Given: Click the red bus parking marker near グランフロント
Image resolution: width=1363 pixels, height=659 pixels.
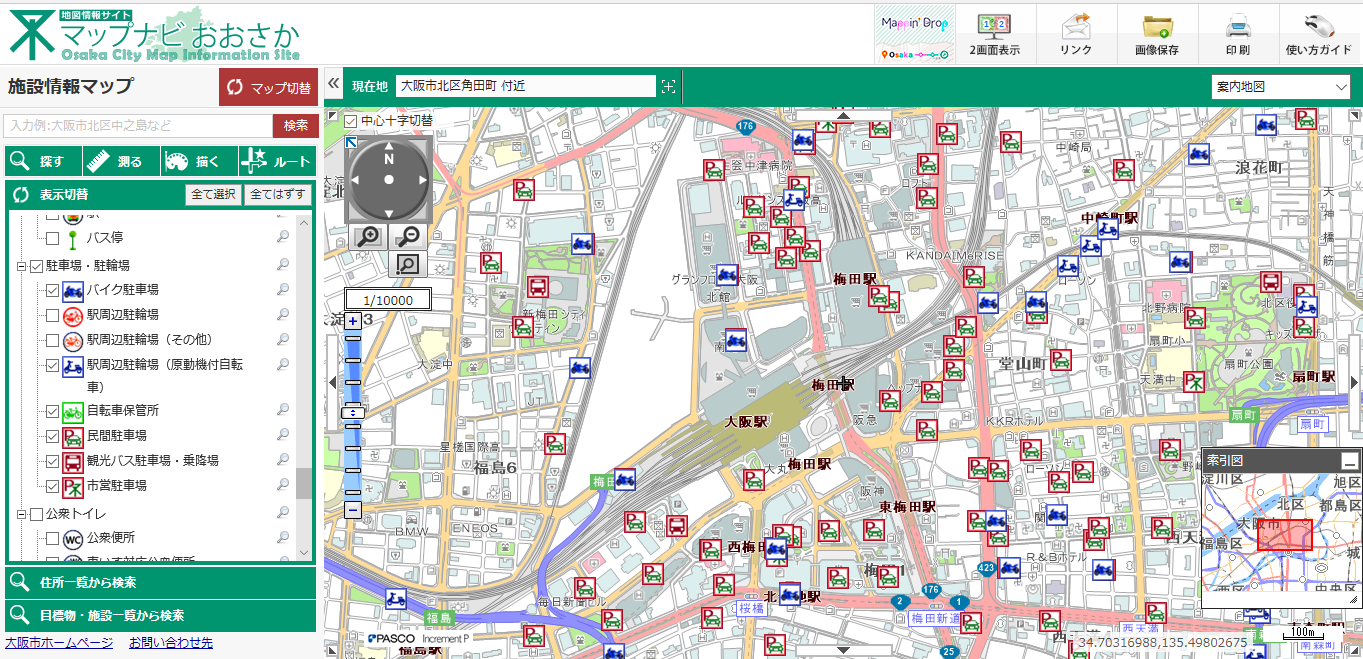Looking at the screenshot, I should click(537, 287).
